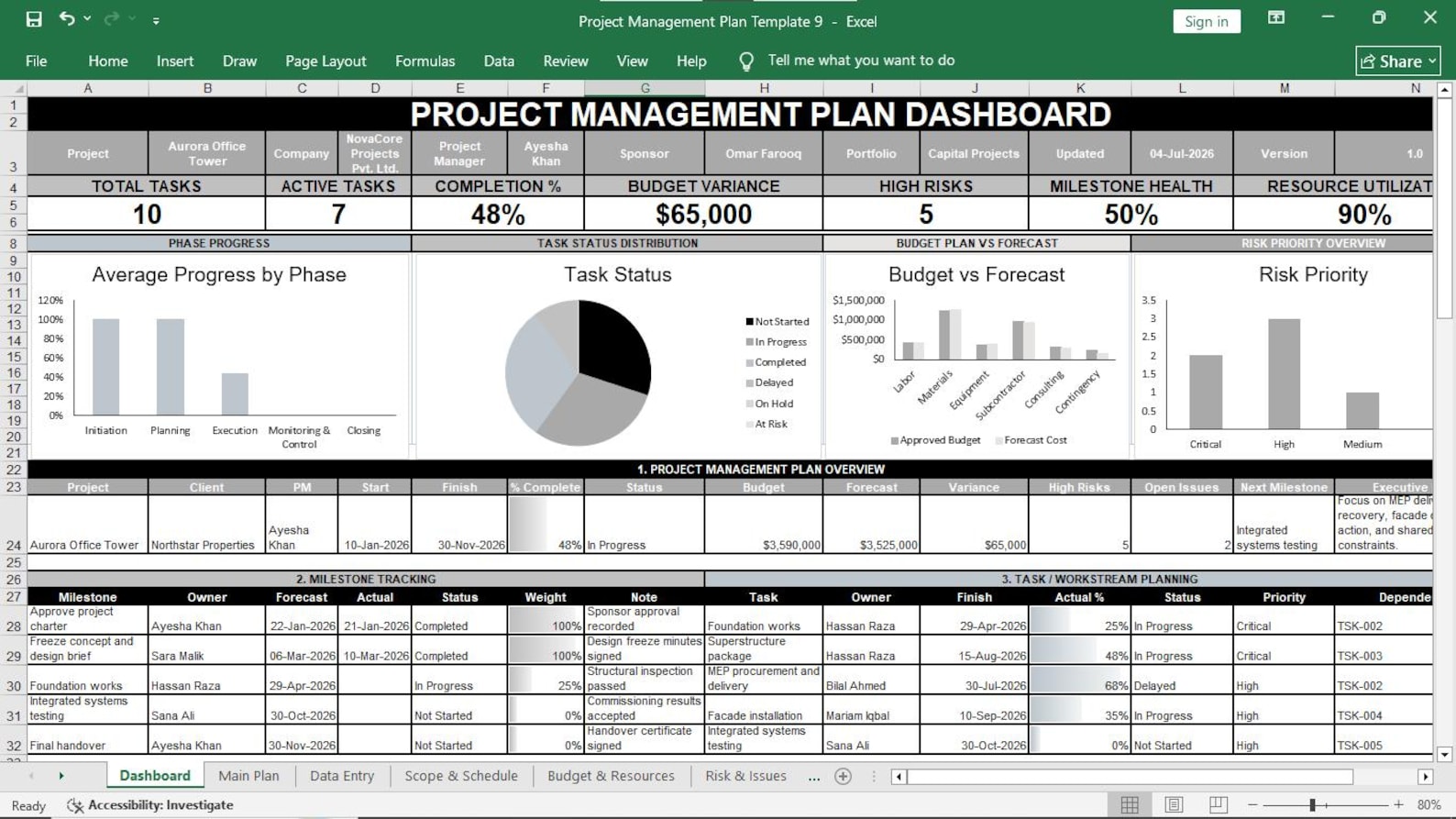Viewport: 1456px width, 819px height.
Task: Click vertical scrollbar down arrow
Action: click(x=1445, y=755)
